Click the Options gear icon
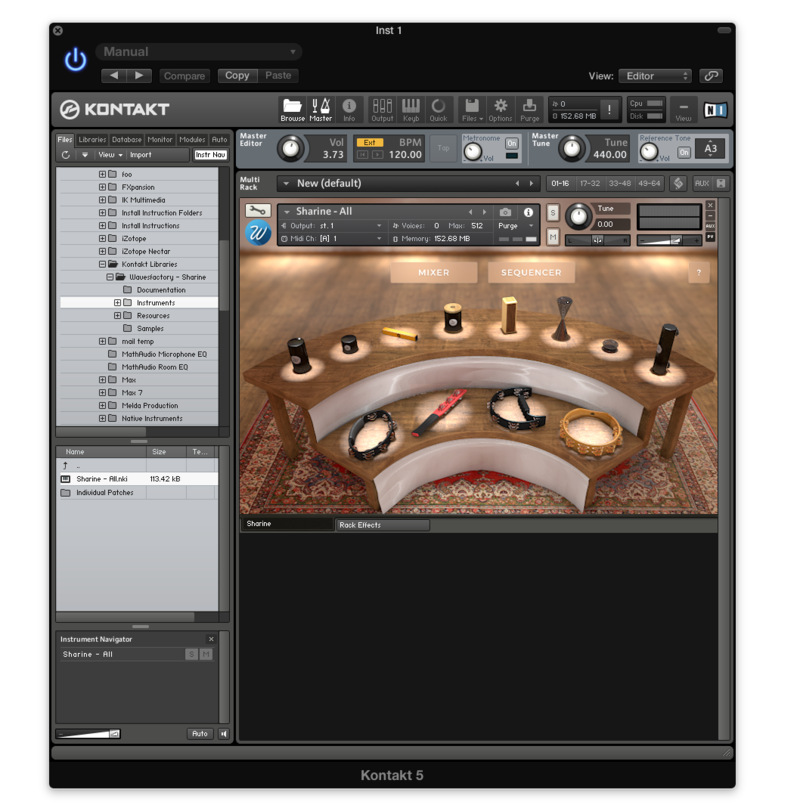This screenshot has height=811, width=800. click(x=500, y=106)
